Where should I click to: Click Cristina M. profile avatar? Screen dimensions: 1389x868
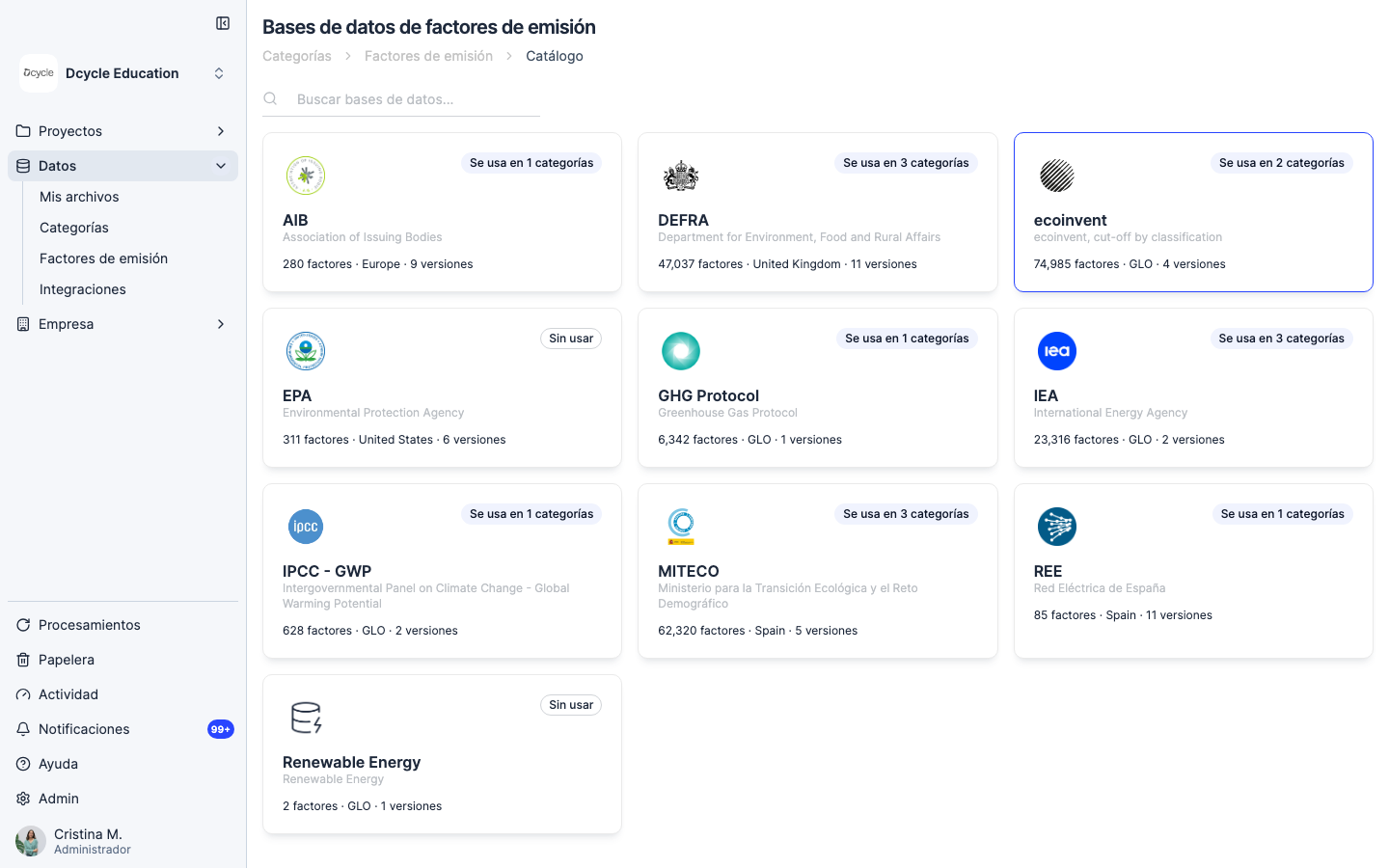(x=31, y=841)
